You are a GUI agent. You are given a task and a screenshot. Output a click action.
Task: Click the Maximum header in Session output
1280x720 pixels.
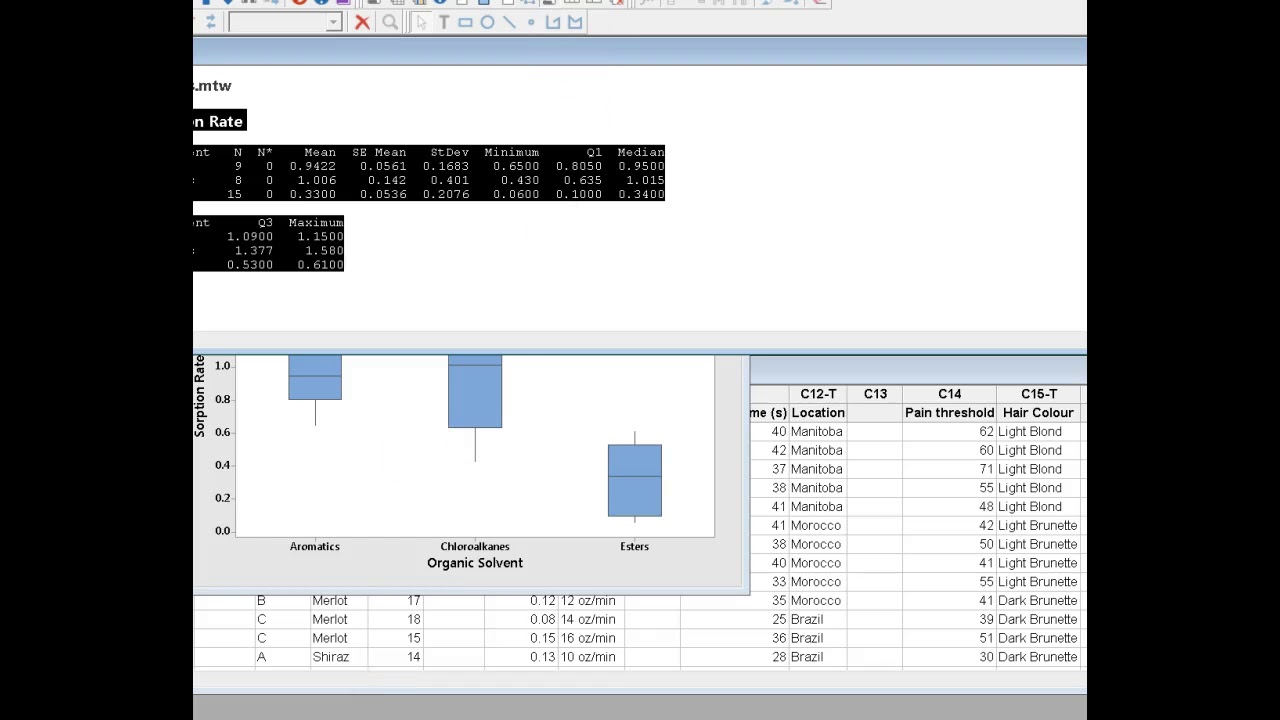(315, 223)
